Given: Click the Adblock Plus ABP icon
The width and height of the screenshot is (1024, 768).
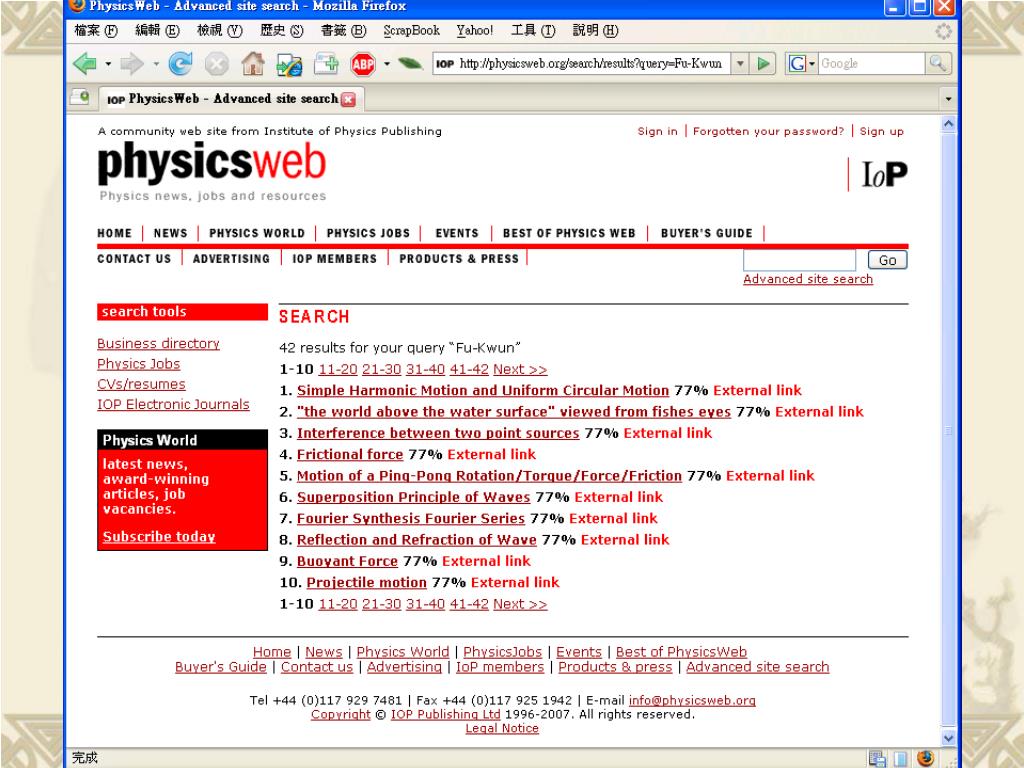Looking at the screenshot, I should pyautogui.click(x=363, y=64).
